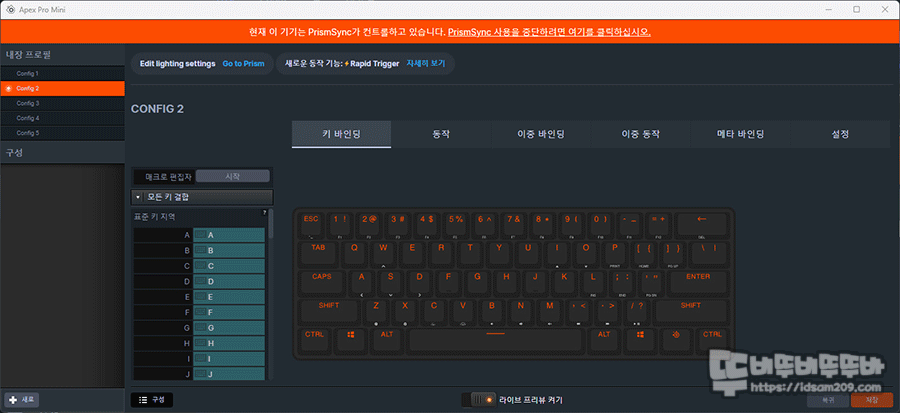
Task: Select the left SHIFT key
Action: pyautogui.click(x=329, y=310)
